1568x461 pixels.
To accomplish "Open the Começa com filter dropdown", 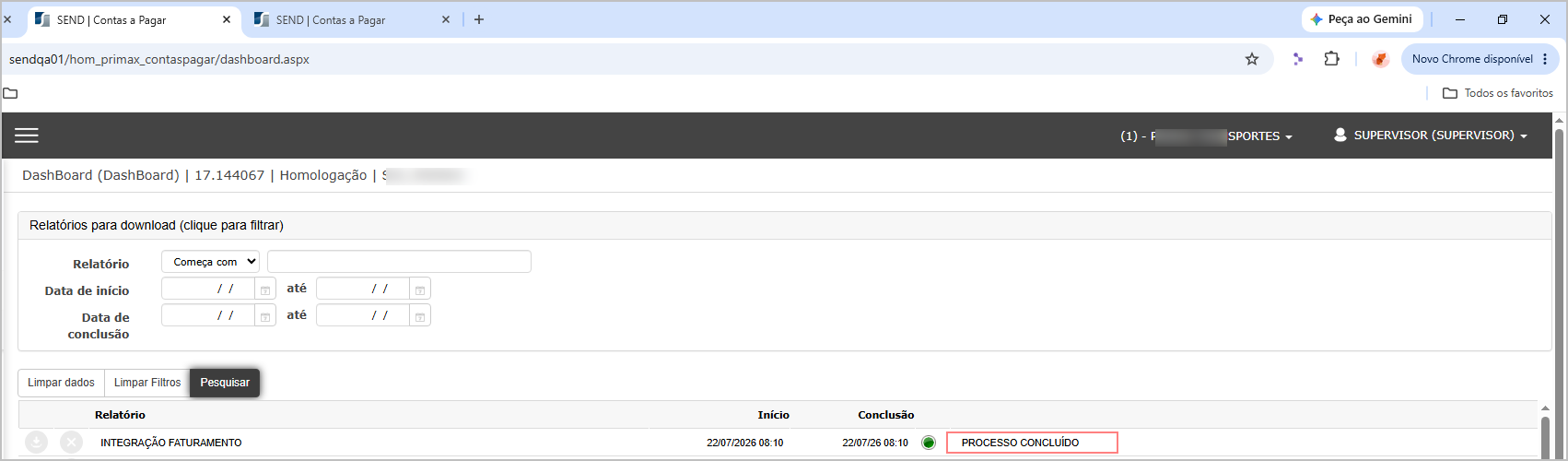I will click(210, 262).
